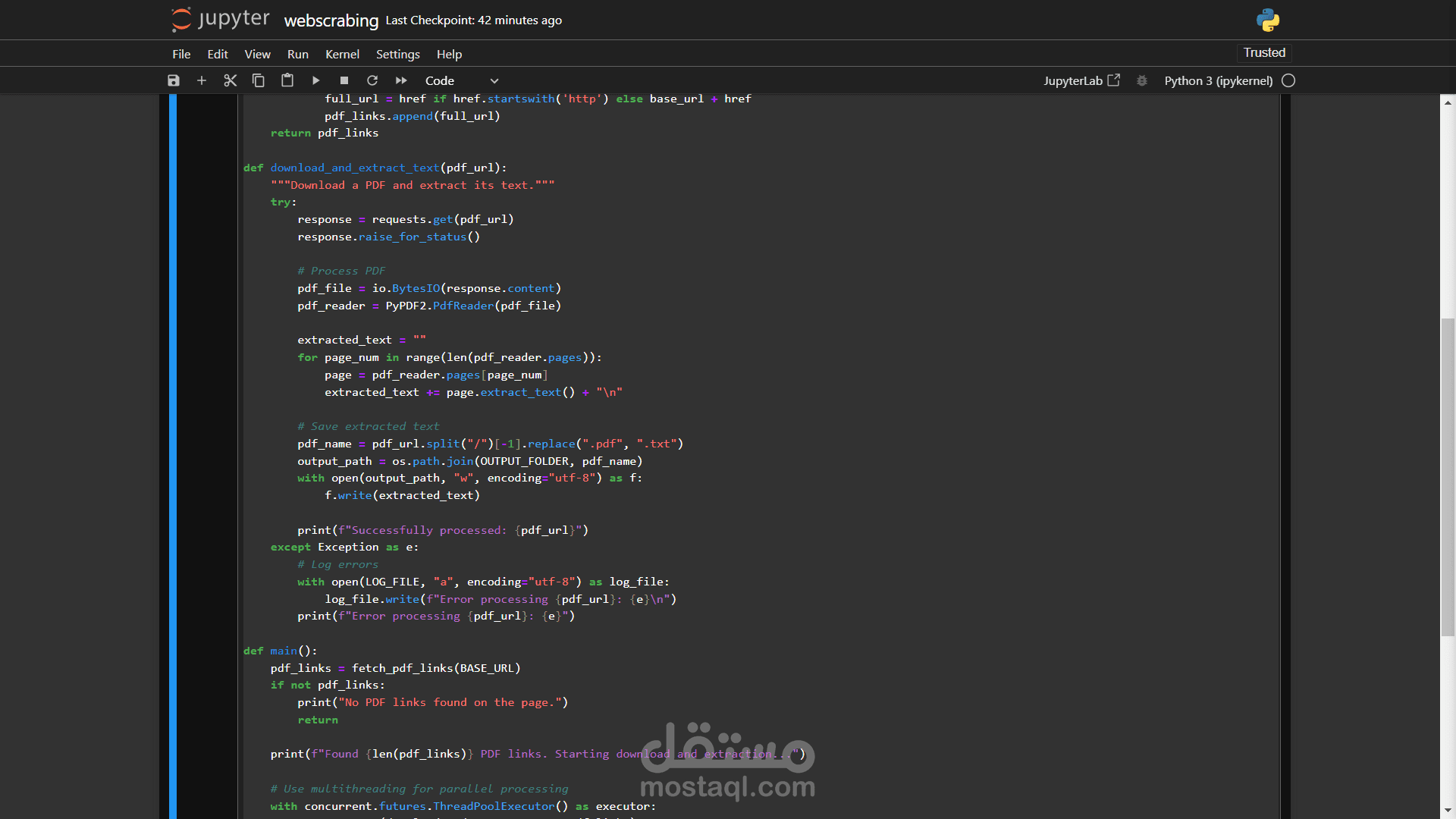This screenshot has width=1456, height=819.
Task: Run the current cell with the play icon
Action: point(316,80)
